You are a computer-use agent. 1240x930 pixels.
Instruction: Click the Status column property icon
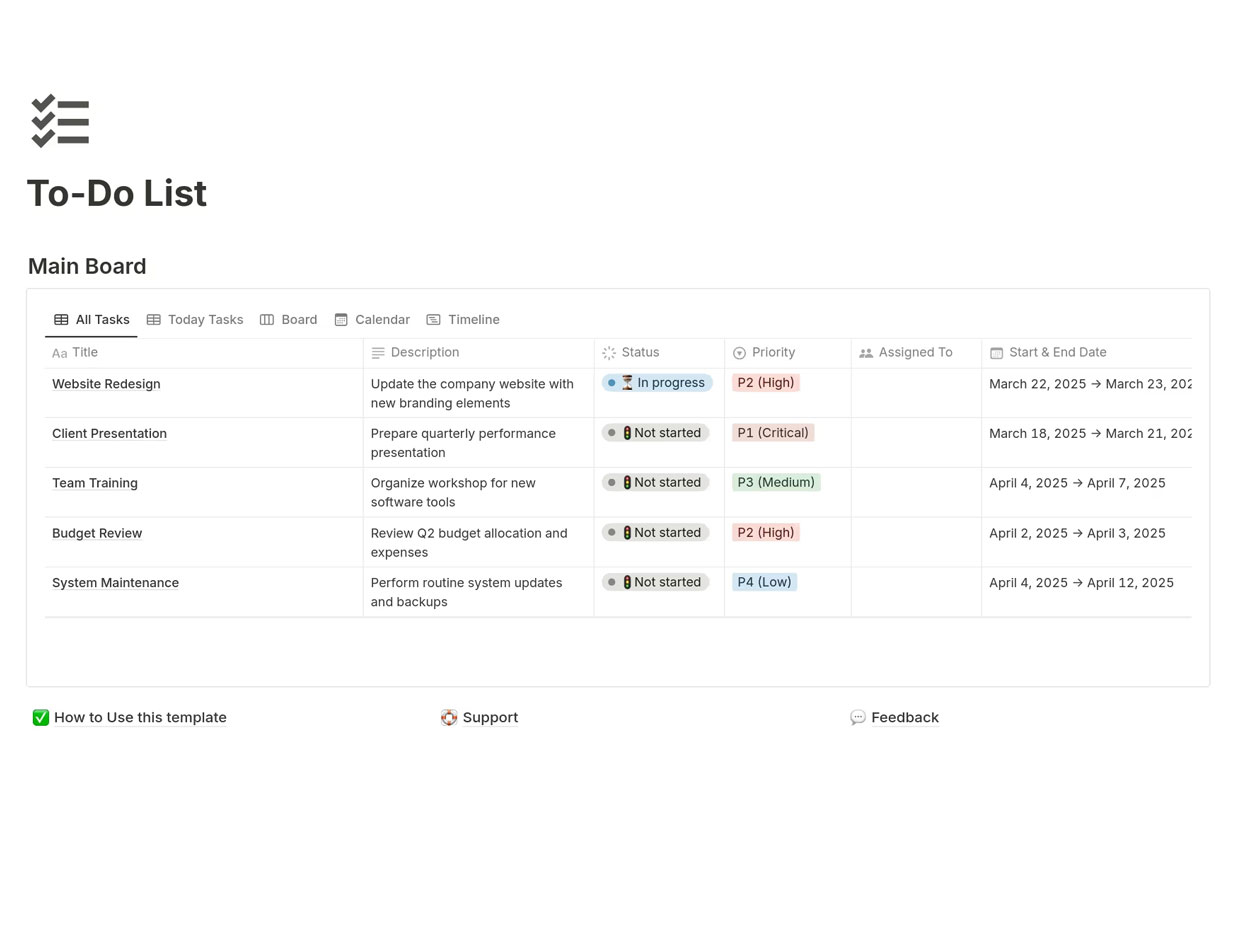608,352
